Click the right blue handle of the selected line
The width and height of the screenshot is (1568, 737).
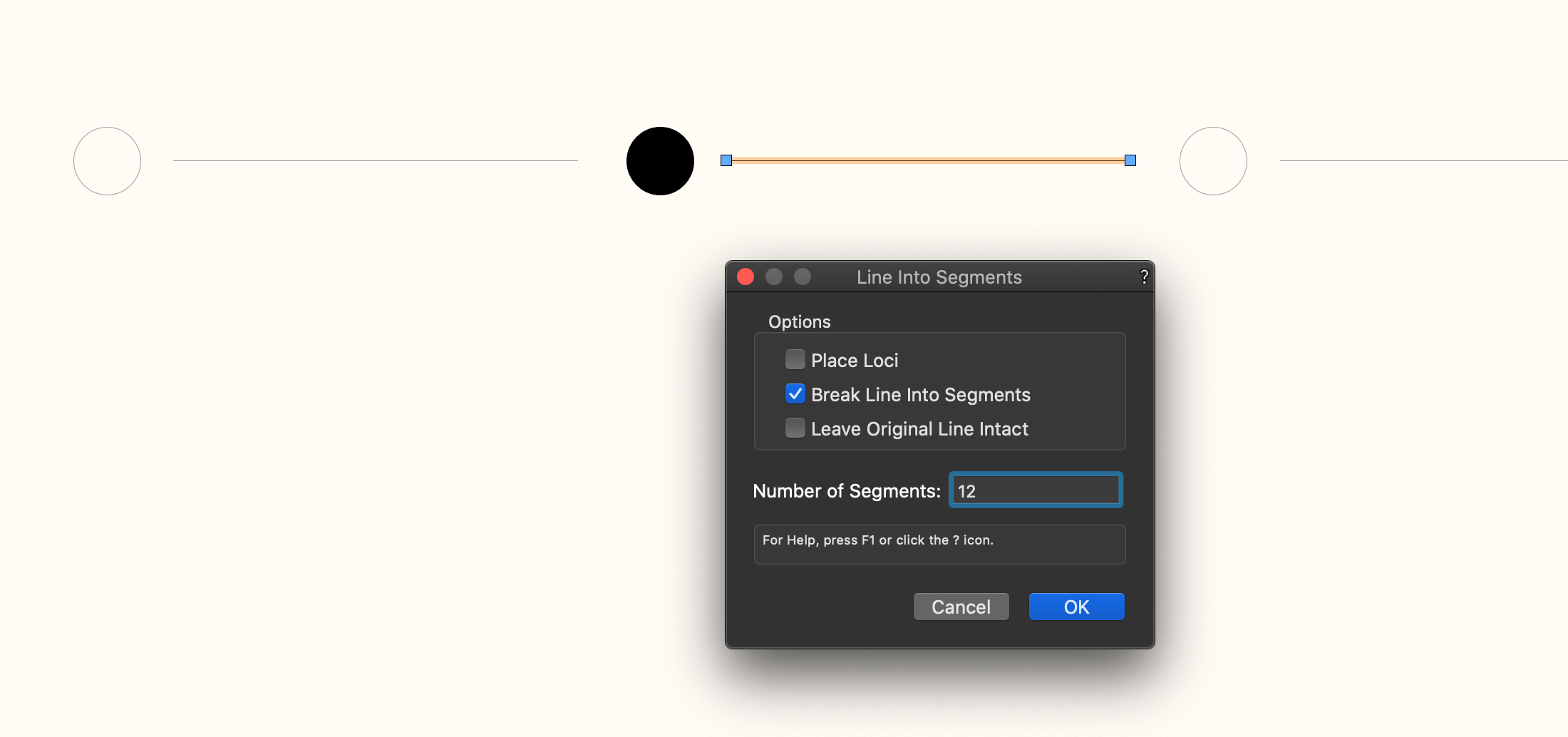[x=1130, y=160]
